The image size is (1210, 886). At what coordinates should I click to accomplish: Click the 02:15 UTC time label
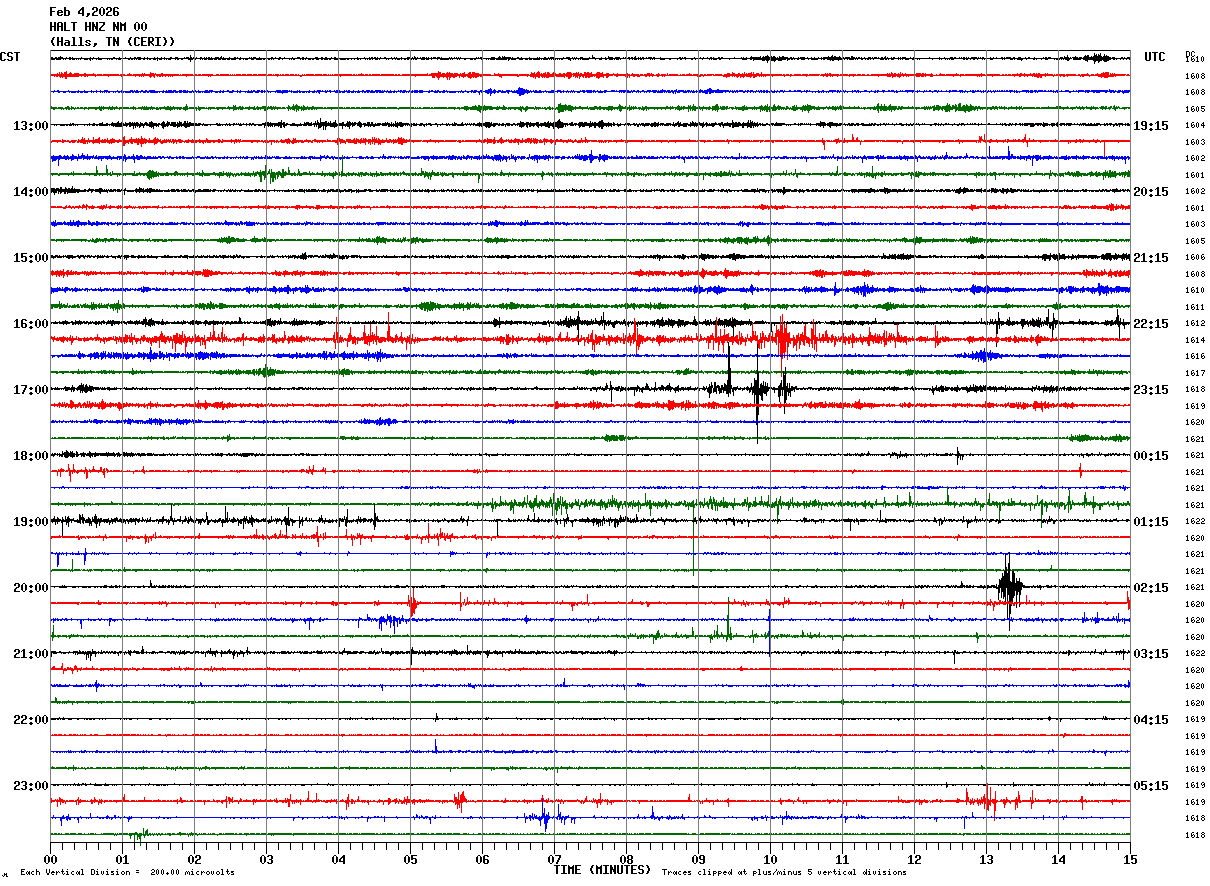point(1151,588)
